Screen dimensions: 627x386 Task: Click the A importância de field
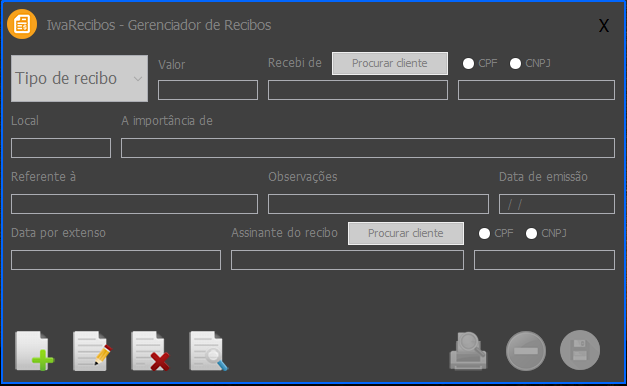click(368, 148)
